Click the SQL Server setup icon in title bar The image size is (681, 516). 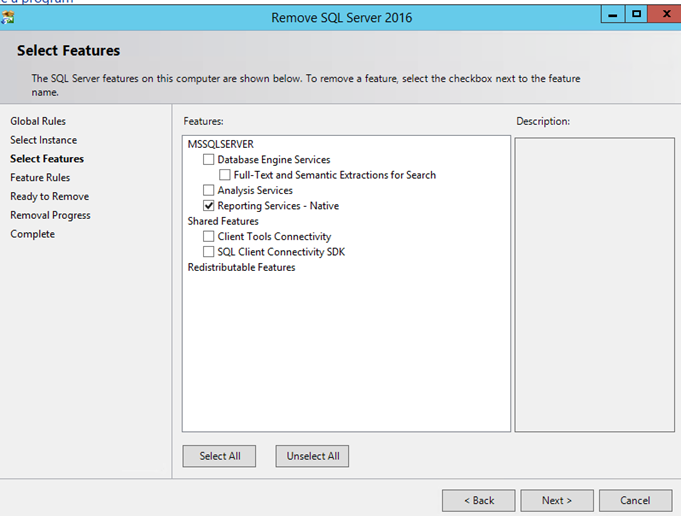coord(7,17)
